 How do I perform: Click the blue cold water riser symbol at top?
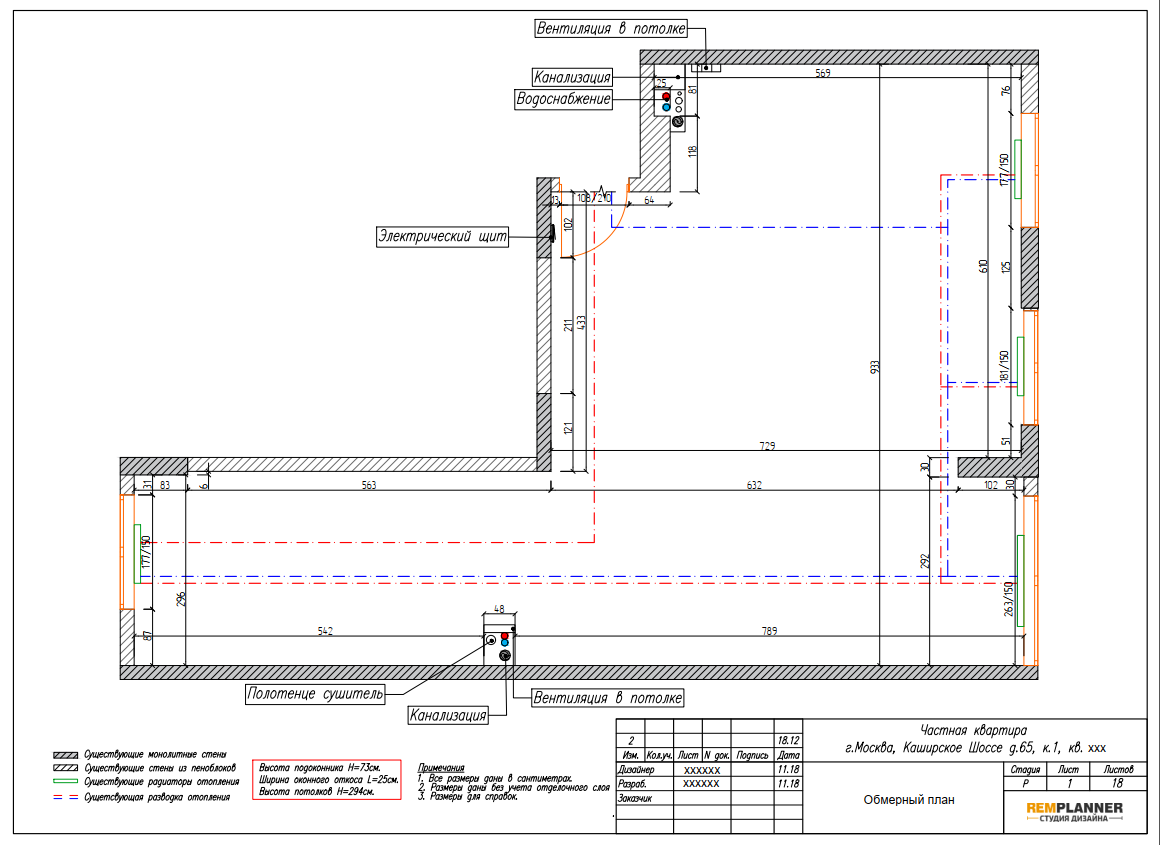[x=666, y=107]
